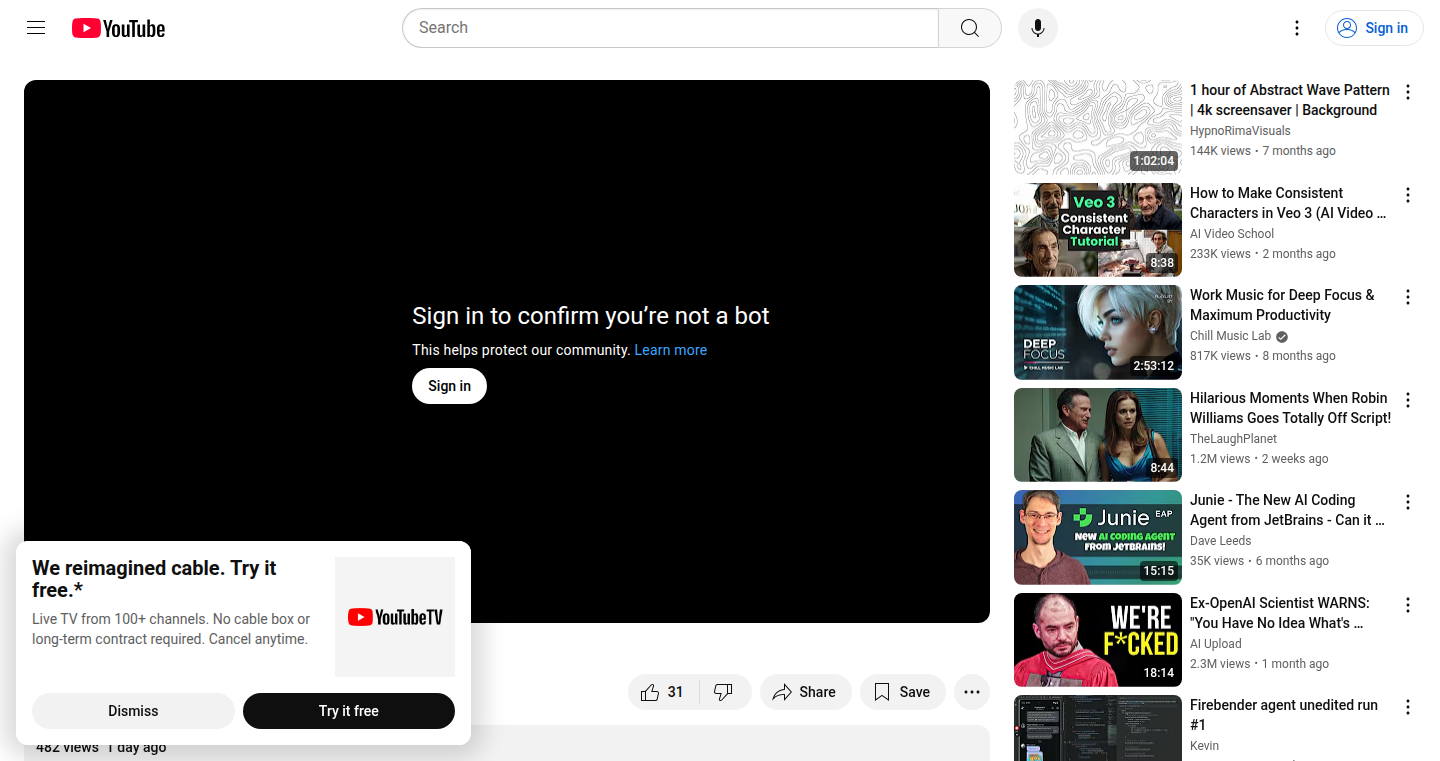Dislike the video with thumbs-down icon

click(x=724, y=692)
